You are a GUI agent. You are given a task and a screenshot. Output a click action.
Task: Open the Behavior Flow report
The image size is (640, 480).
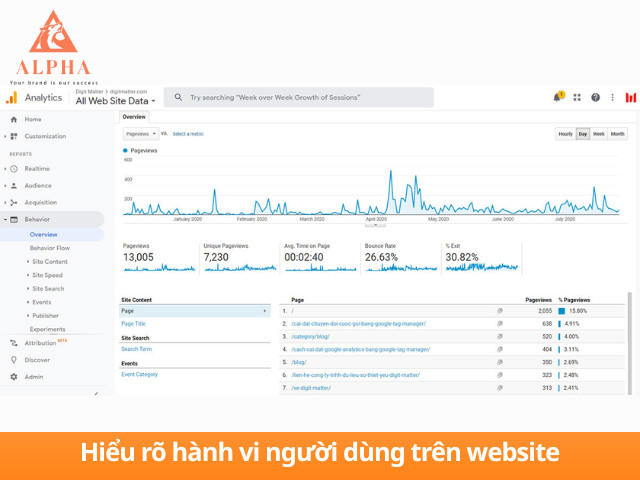tap(50, 248)
